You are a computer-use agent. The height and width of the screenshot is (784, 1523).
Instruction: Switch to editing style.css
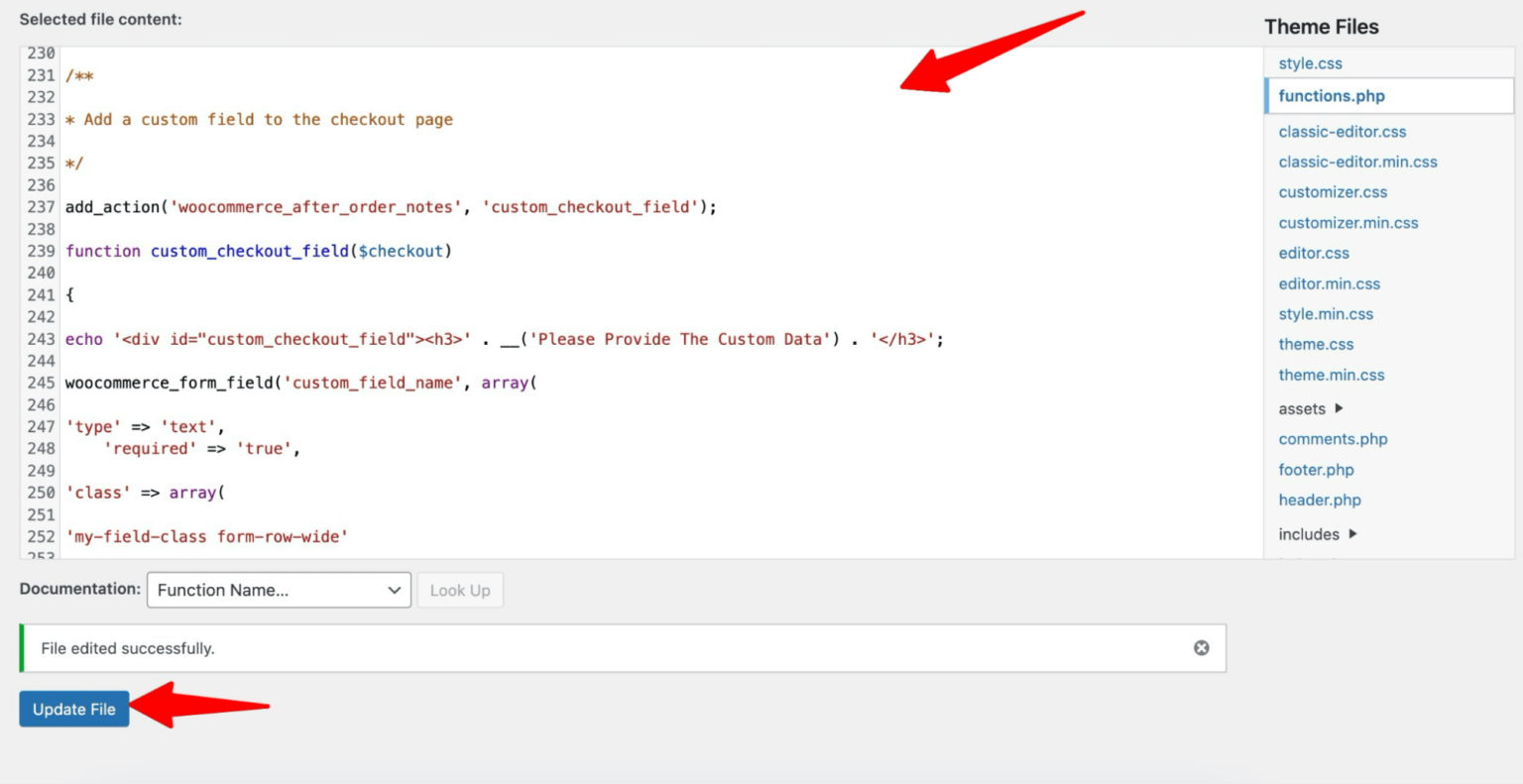coord(1311,62)
